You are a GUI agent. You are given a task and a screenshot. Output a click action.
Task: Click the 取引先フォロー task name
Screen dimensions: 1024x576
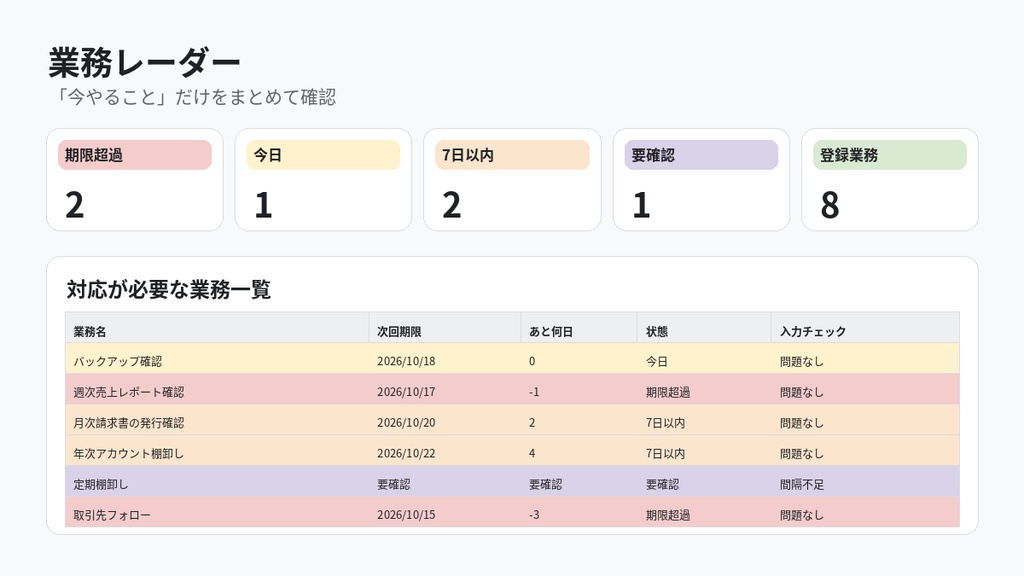coord(112,515)
